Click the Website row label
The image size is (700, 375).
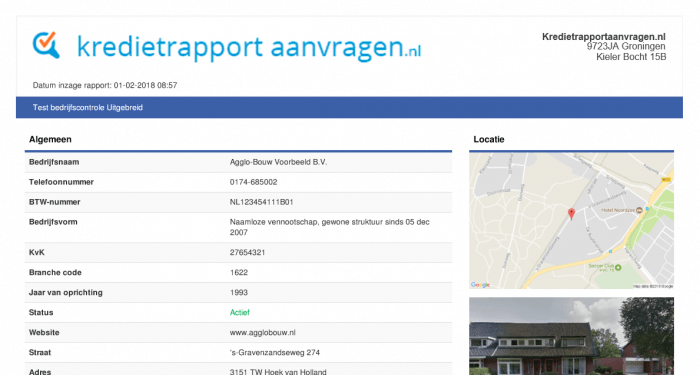[44, 333]
